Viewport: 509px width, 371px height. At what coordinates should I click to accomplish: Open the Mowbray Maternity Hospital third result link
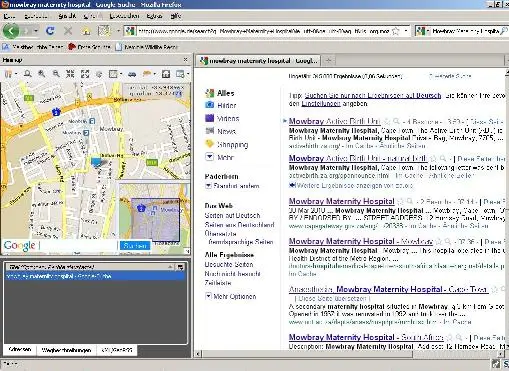[341, 201]
